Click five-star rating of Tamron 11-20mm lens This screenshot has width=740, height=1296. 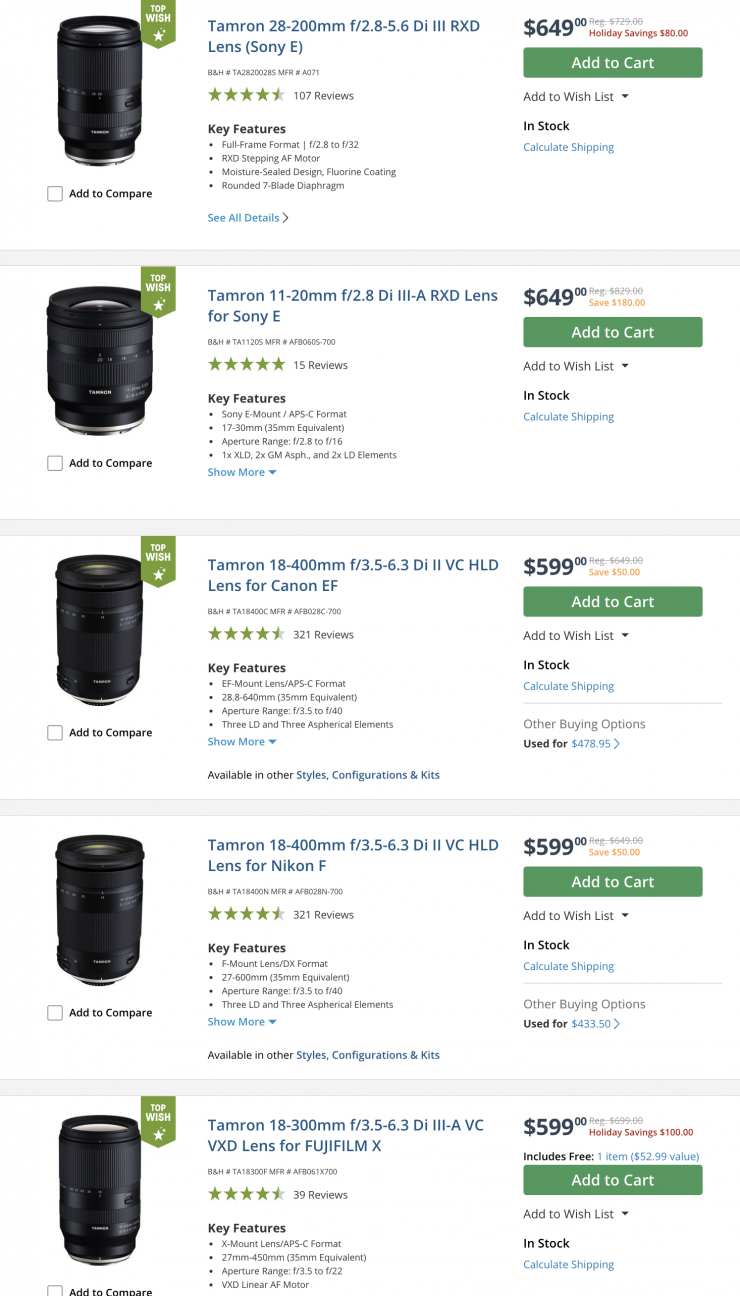[246, 365]
